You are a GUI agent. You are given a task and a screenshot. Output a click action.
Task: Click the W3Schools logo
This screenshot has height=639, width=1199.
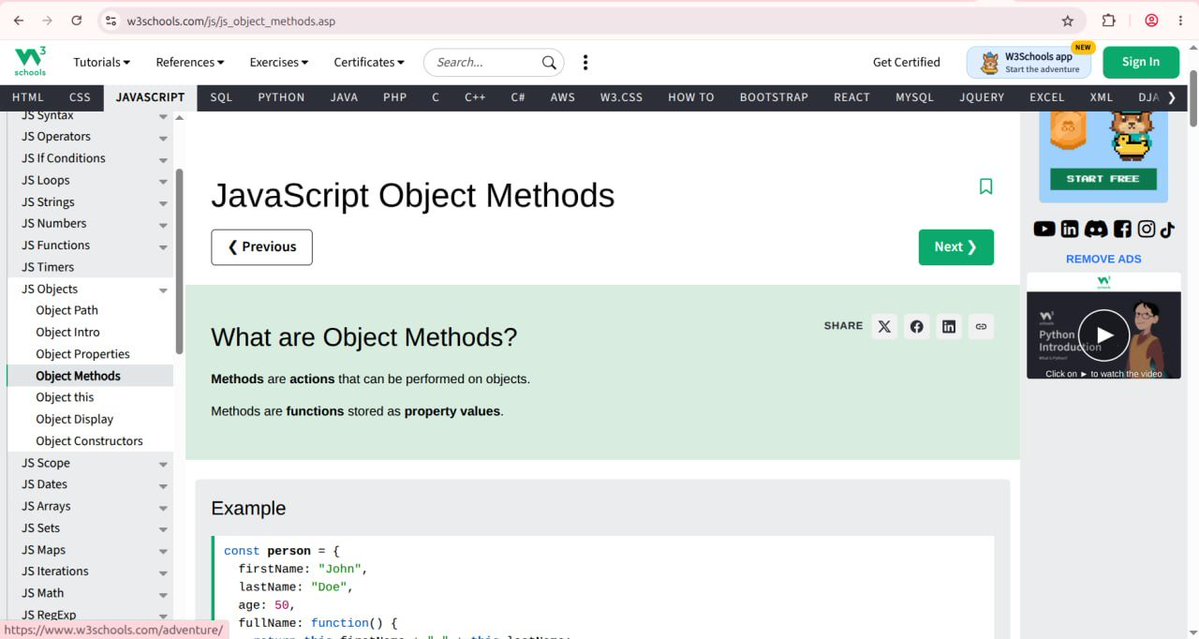(31, 61)
